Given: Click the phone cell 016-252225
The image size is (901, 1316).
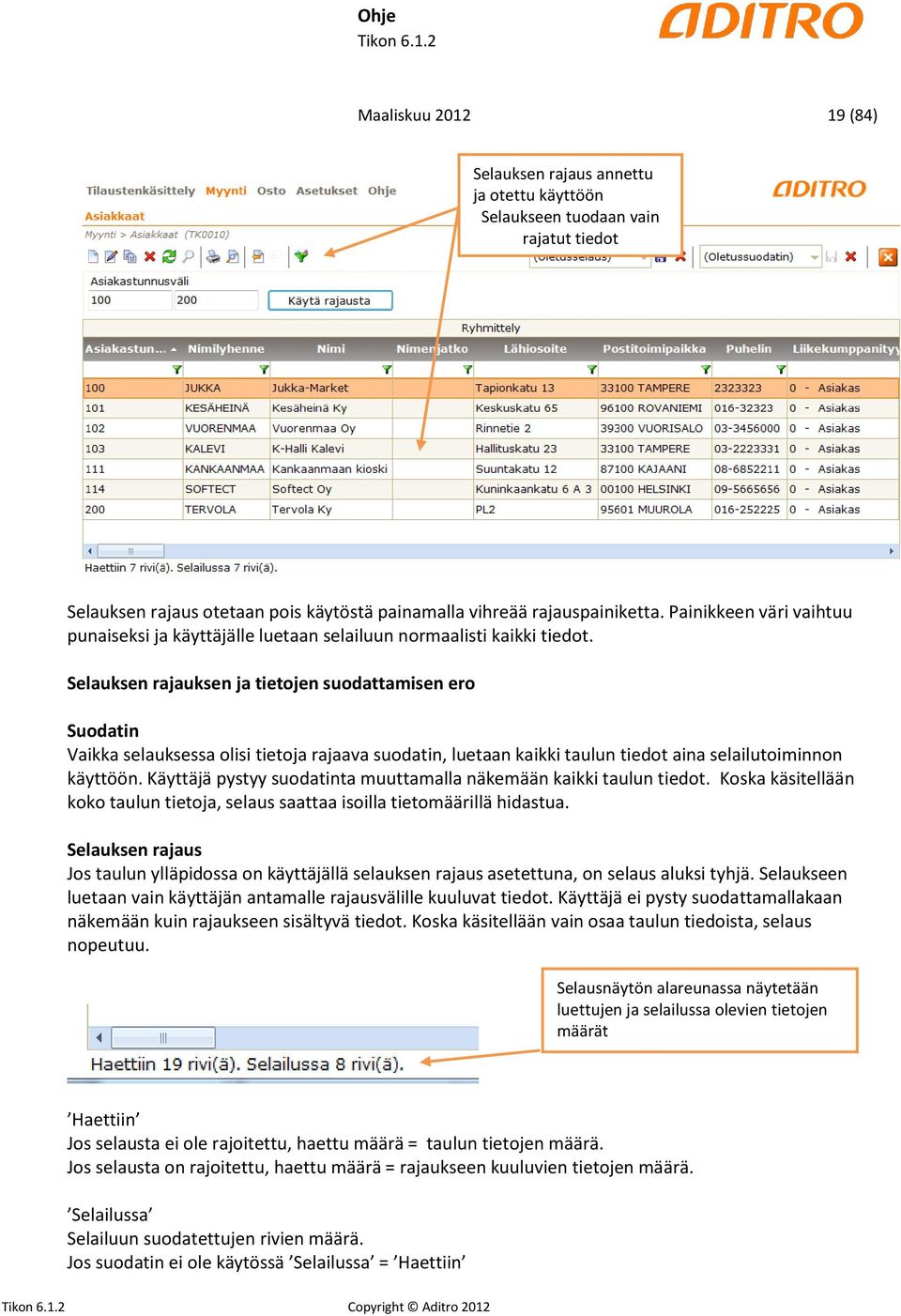Looking at the screenshot, I should point(747,510).
